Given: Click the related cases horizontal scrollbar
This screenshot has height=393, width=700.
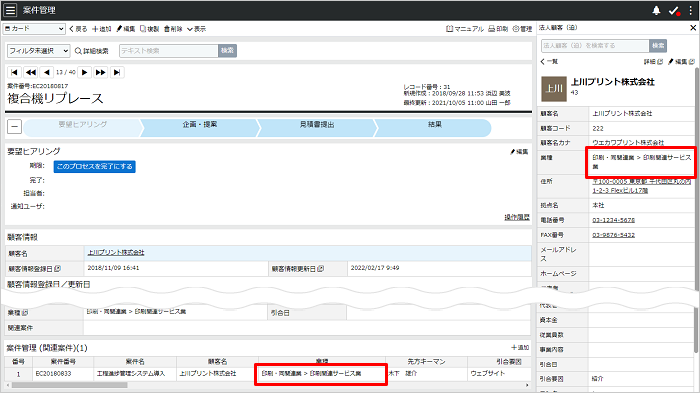Looking at the screenshot, I should pyautogui.click(x=70, y=385).
